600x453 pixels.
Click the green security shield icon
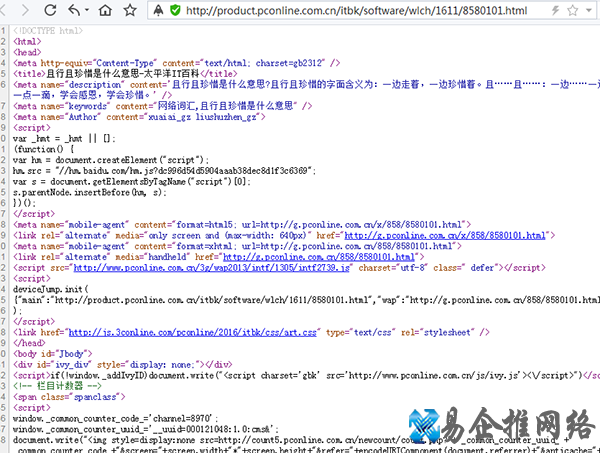[x=175, y=10]
